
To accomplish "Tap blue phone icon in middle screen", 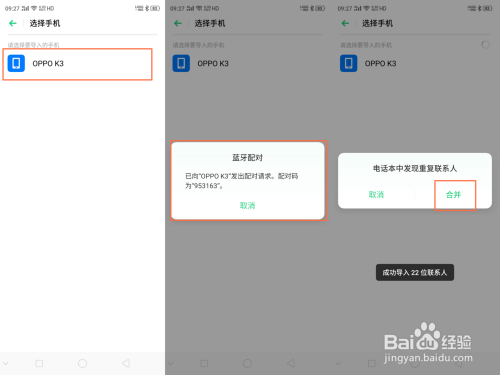I will pyautogui.click(x=181, y=63).
